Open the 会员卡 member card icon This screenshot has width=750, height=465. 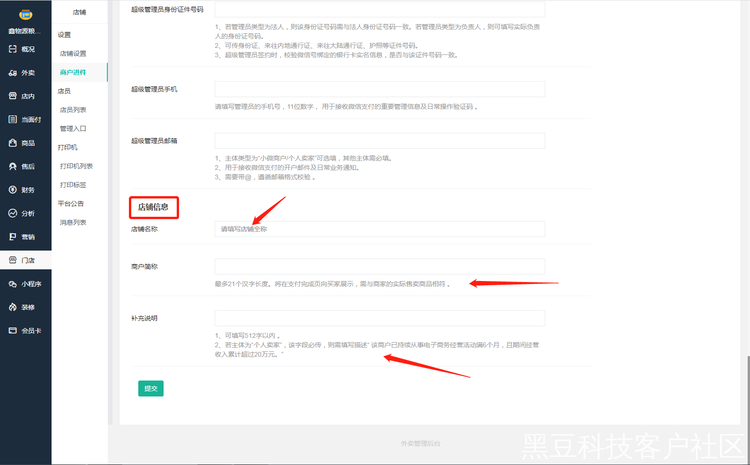point(13,331)
